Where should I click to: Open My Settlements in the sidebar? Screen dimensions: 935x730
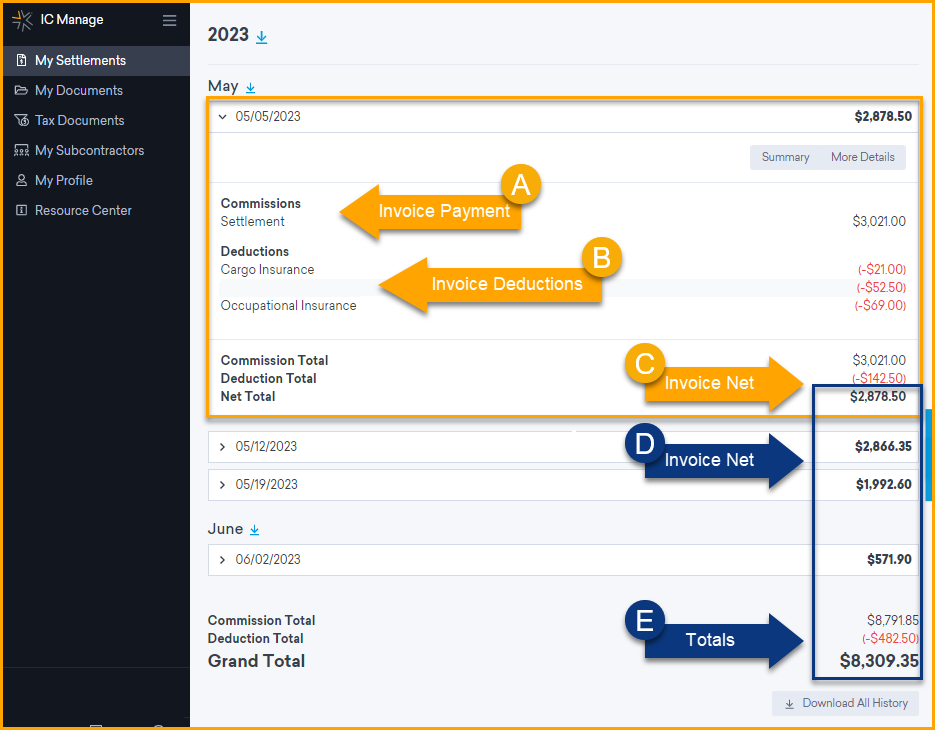tap(80, 60)
